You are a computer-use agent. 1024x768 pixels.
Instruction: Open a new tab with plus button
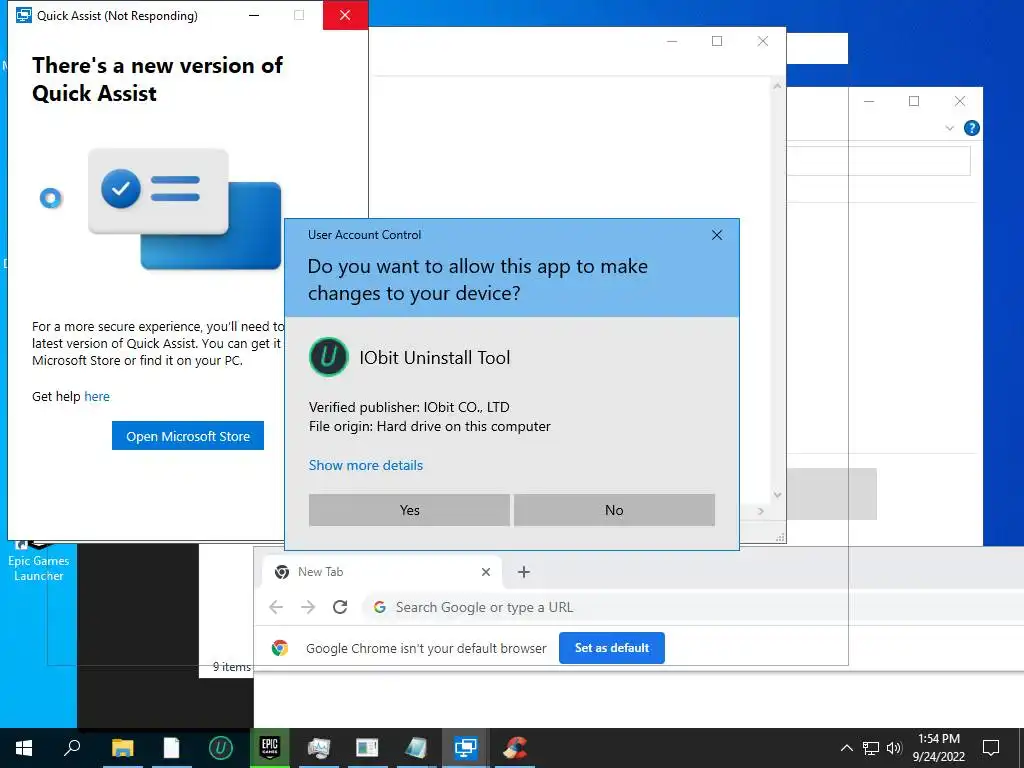click(x=523, y=572)
